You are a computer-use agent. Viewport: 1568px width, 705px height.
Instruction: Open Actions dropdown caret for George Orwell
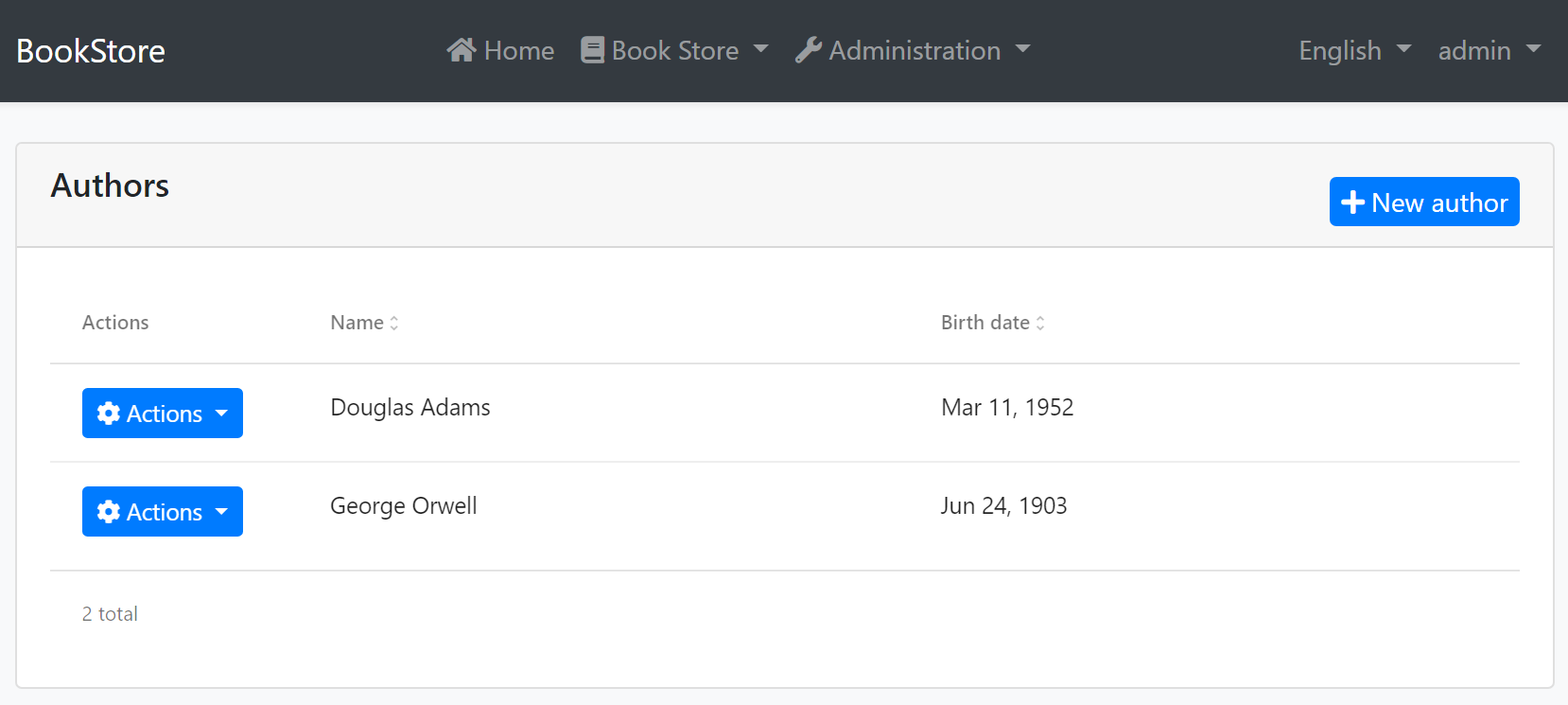[222, 512]
